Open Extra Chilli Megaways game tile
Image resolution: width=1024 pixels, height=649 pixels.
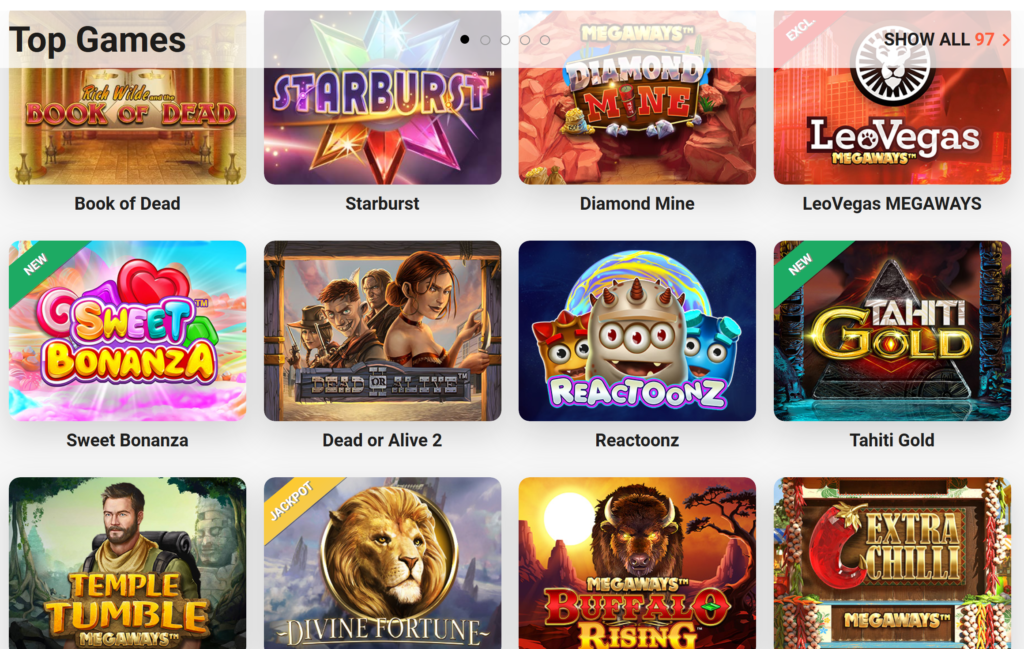(892, 563)
